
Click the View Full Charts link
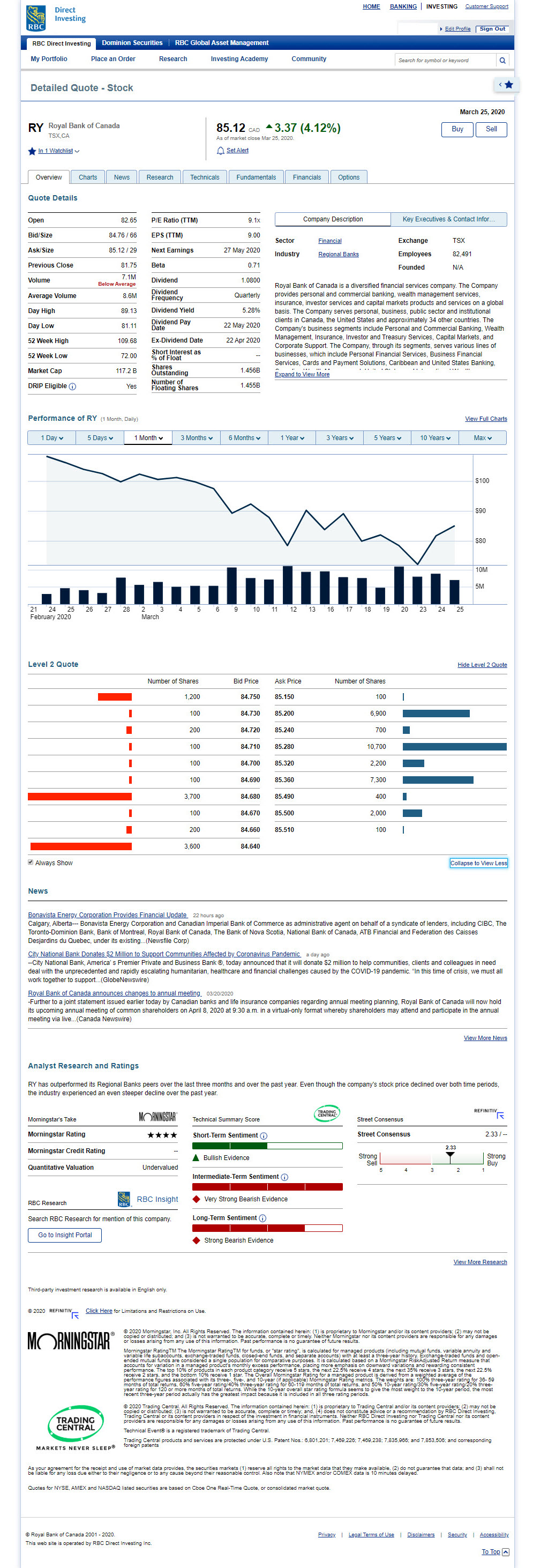click(485, 419)
